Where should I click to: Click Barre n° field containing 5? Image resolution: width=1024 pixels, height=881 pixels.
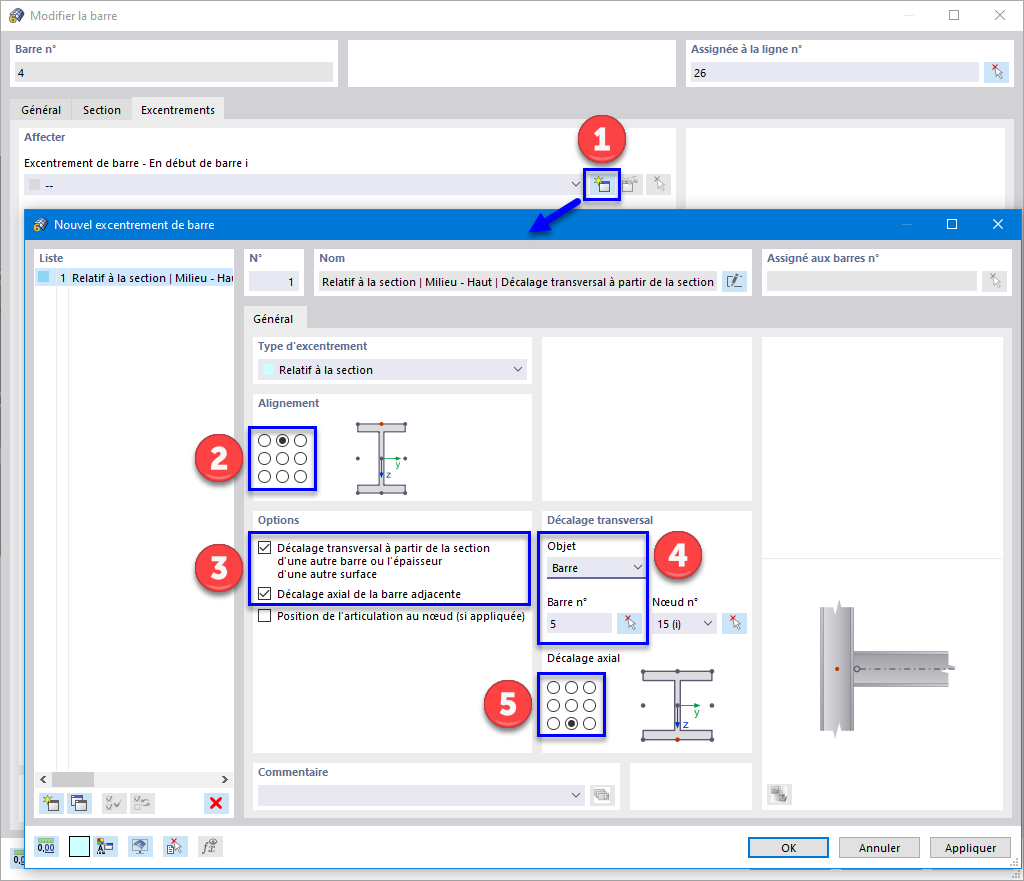pyautogui.click(x=580, y=624)
